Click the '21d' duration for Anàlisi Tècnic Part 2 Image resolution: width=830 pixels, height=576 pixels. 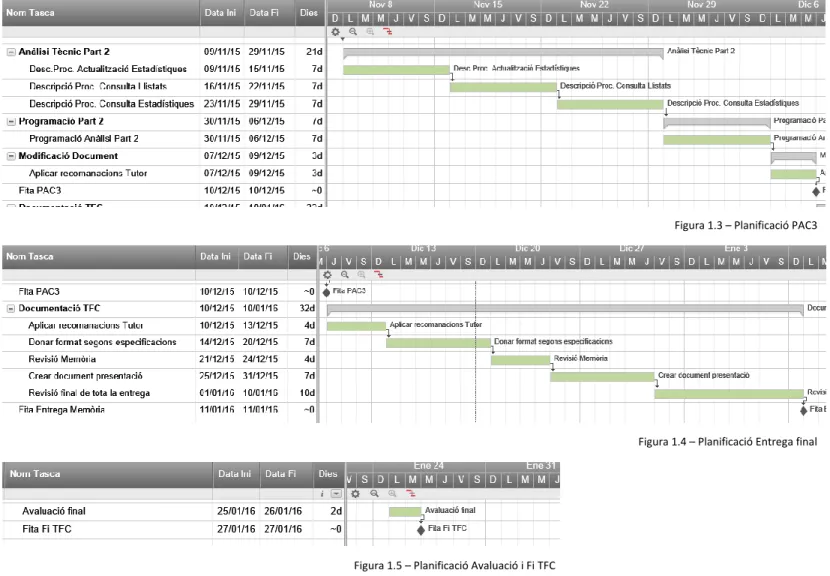point(314,52)
